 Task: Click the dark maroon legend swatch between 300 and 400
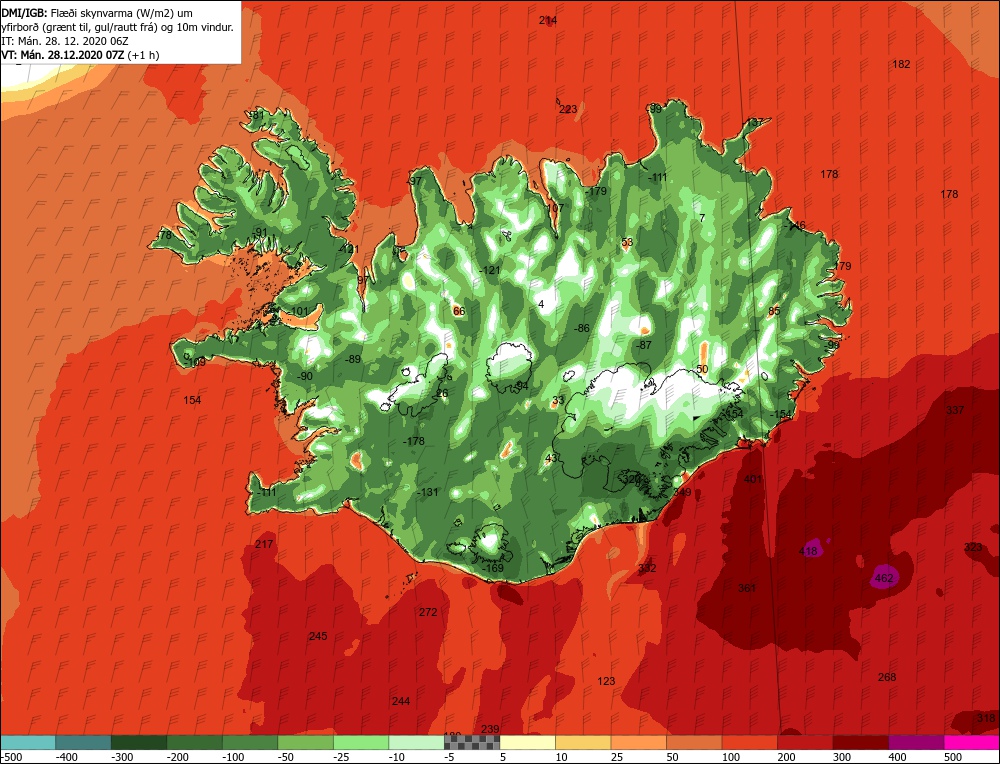[860, 742]
